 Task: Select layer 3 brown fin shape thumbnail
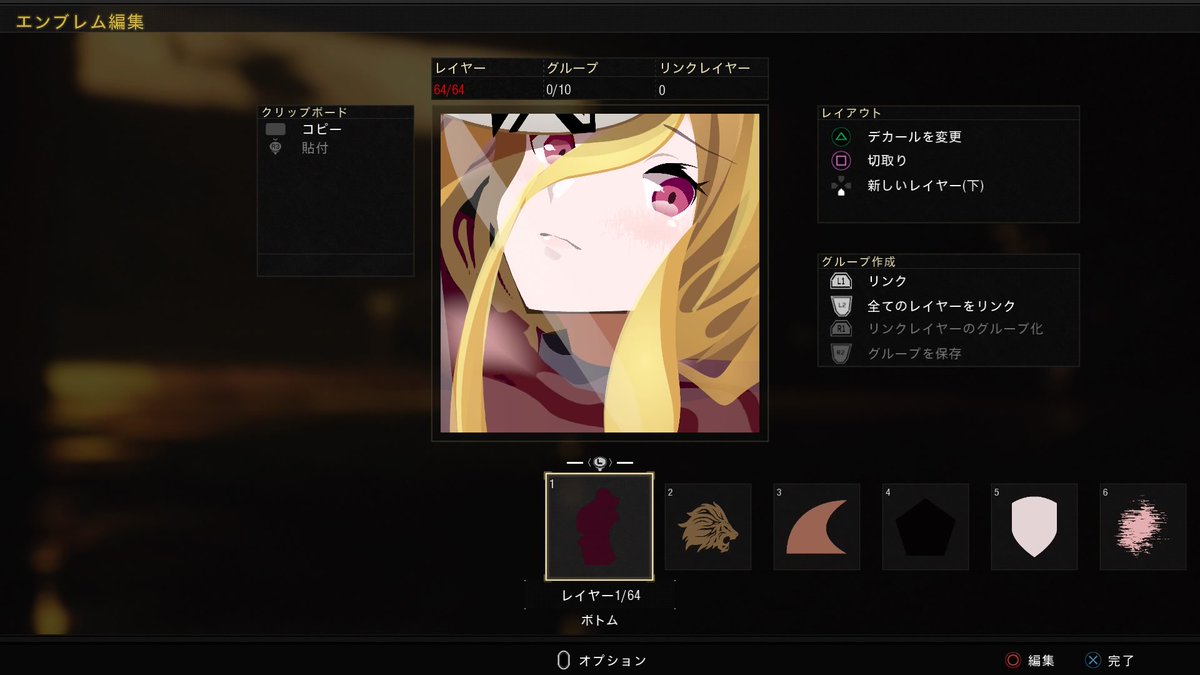tap(817, 527)
